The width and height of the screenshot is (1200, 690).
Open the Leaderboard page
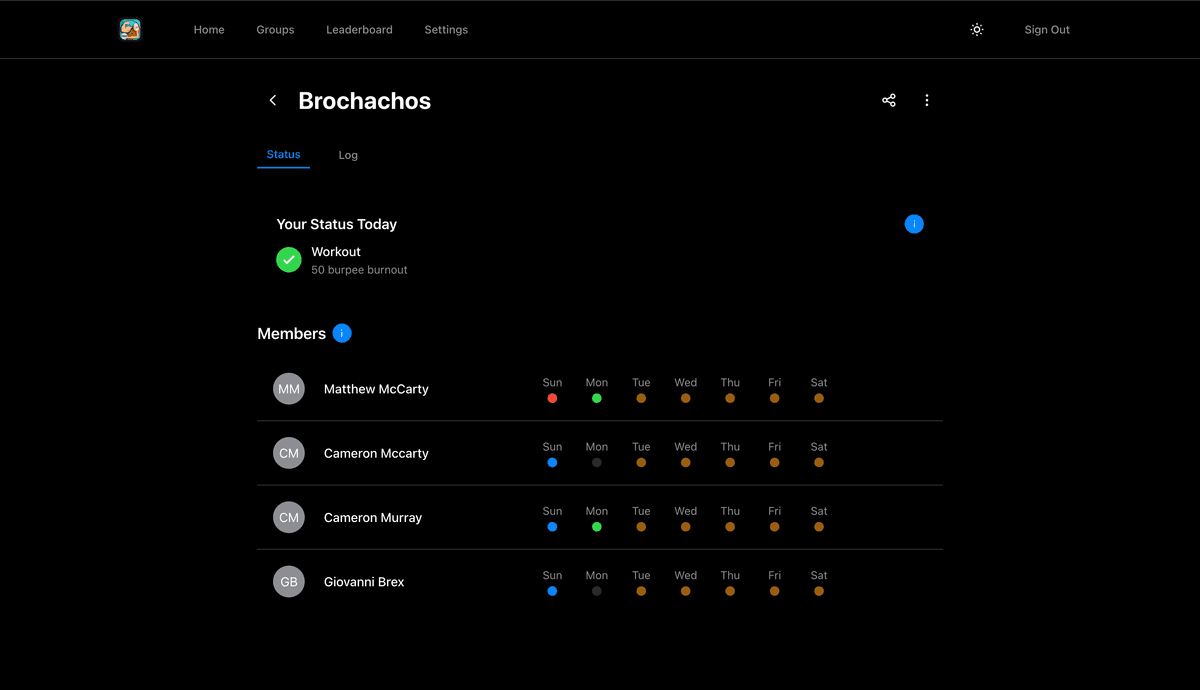click(359, 30)
